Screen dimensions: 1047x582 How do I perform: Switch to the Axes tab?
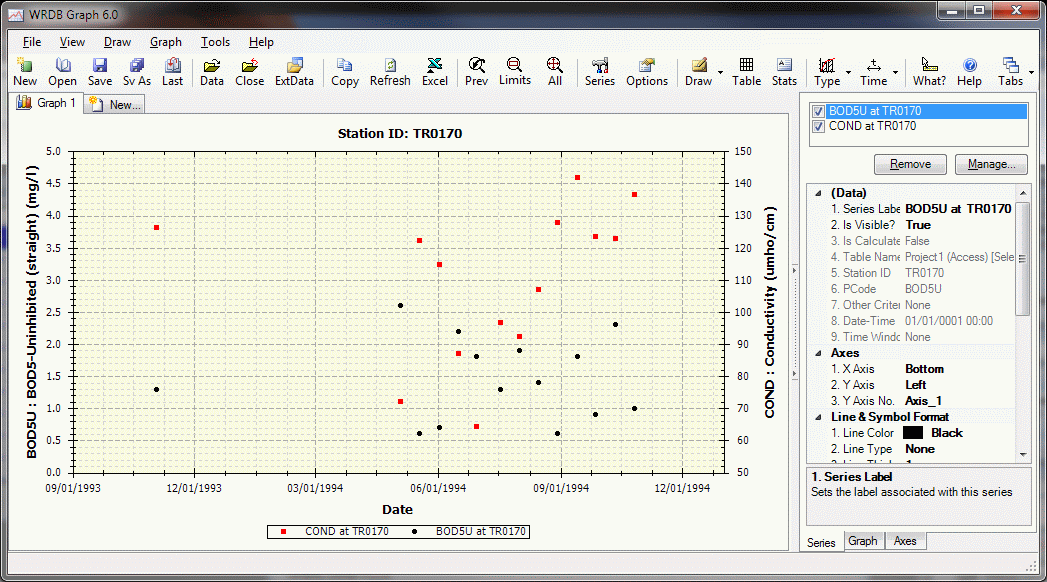904,541
